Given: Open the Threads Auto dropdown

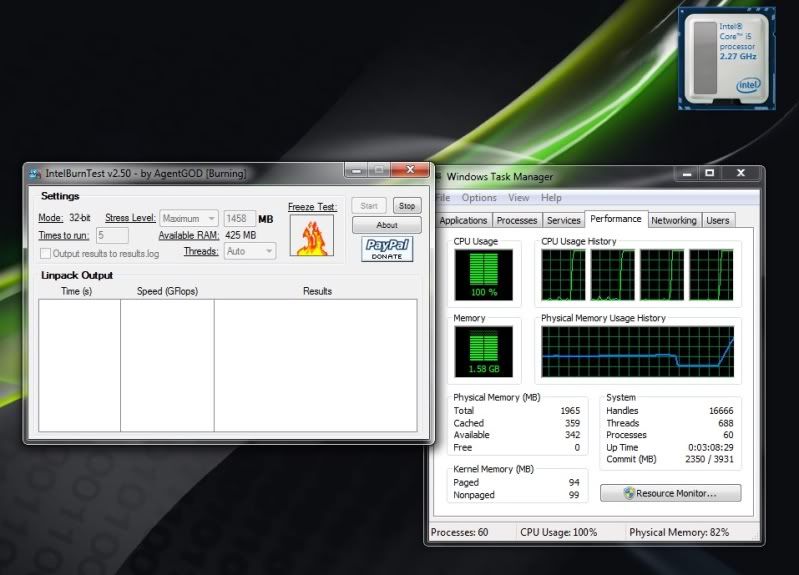Looking at the screenshot, I should point(250,251).
